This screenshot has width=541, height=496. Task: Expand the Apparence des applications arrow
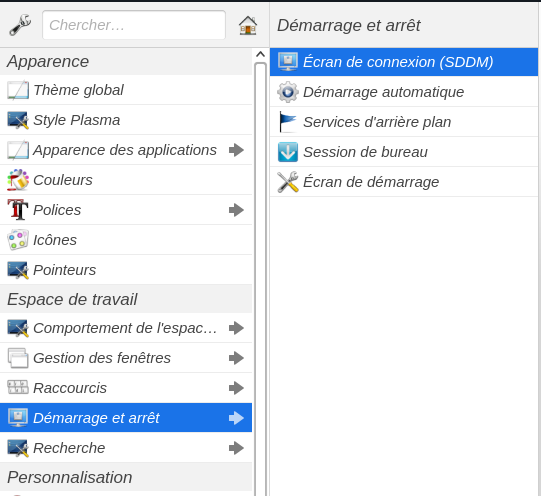(x=236, y=150)
